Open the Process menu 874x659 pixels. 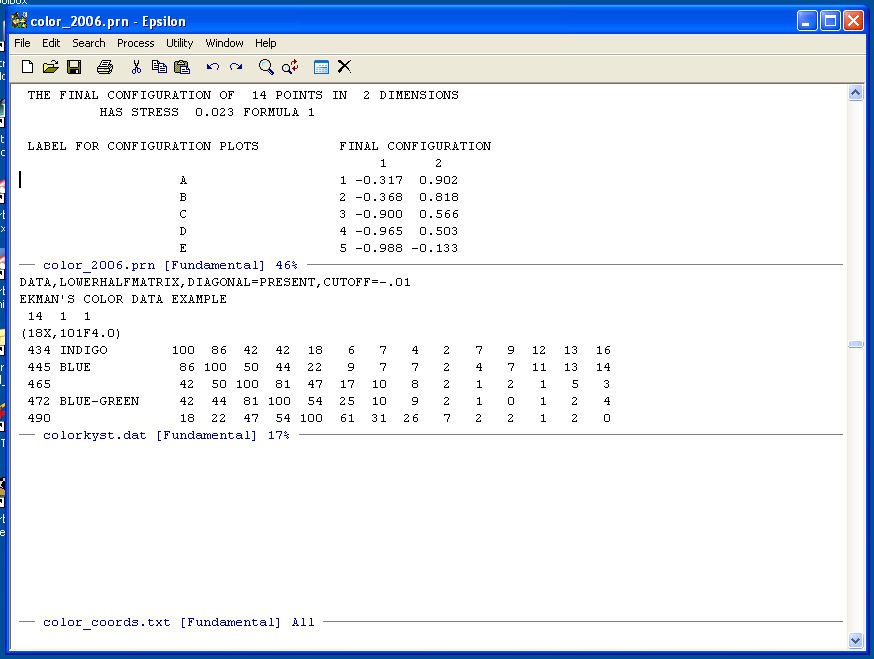[x=135, y=43]
